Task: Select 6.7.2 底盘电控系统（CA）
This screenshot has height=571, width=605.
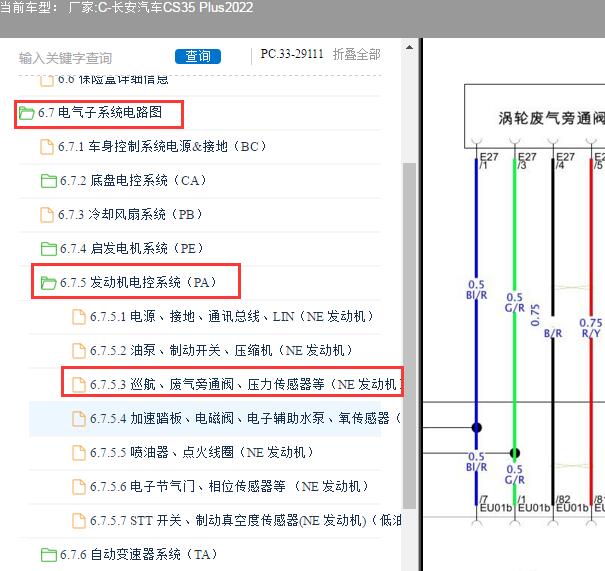Action: click(x=133, y=181)
